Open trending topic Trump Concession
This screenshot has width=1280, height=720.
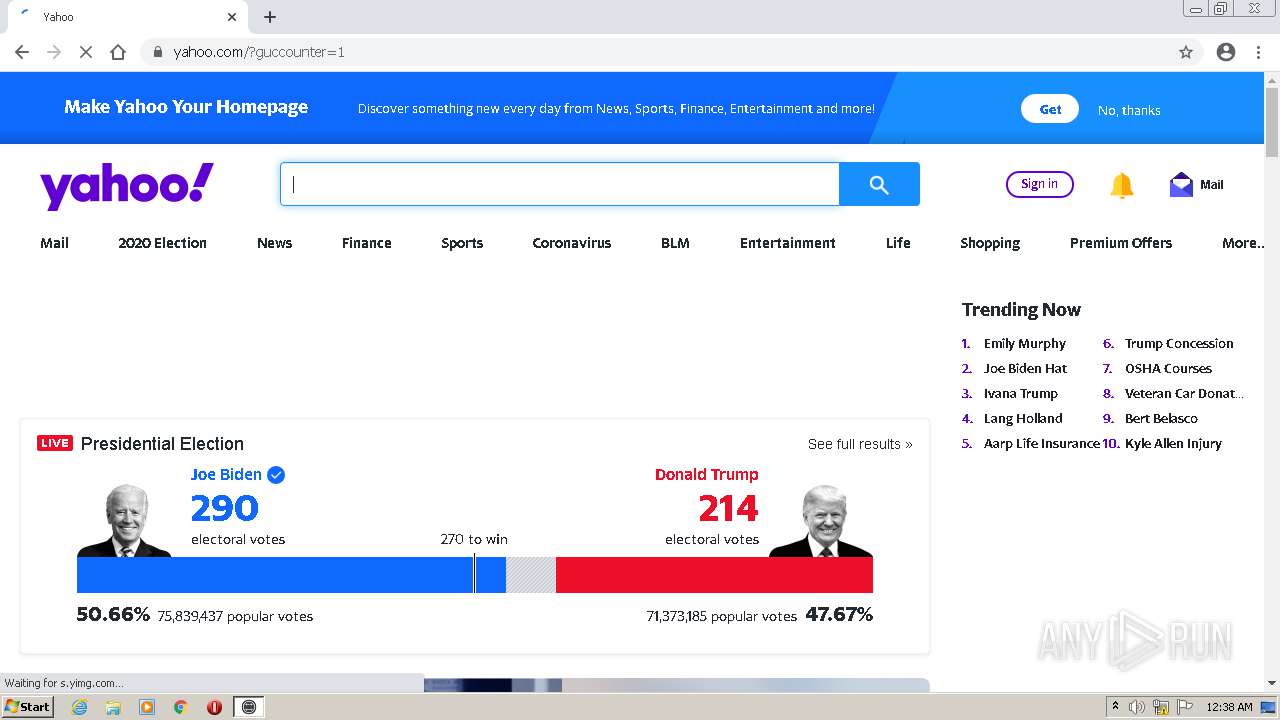(1179, 343)
